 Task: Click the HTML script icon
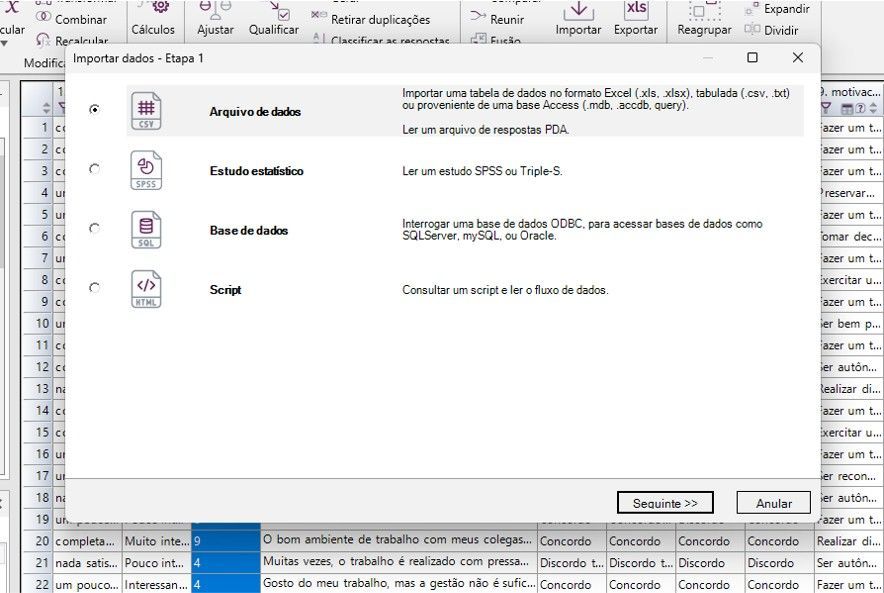click(146, 289)
